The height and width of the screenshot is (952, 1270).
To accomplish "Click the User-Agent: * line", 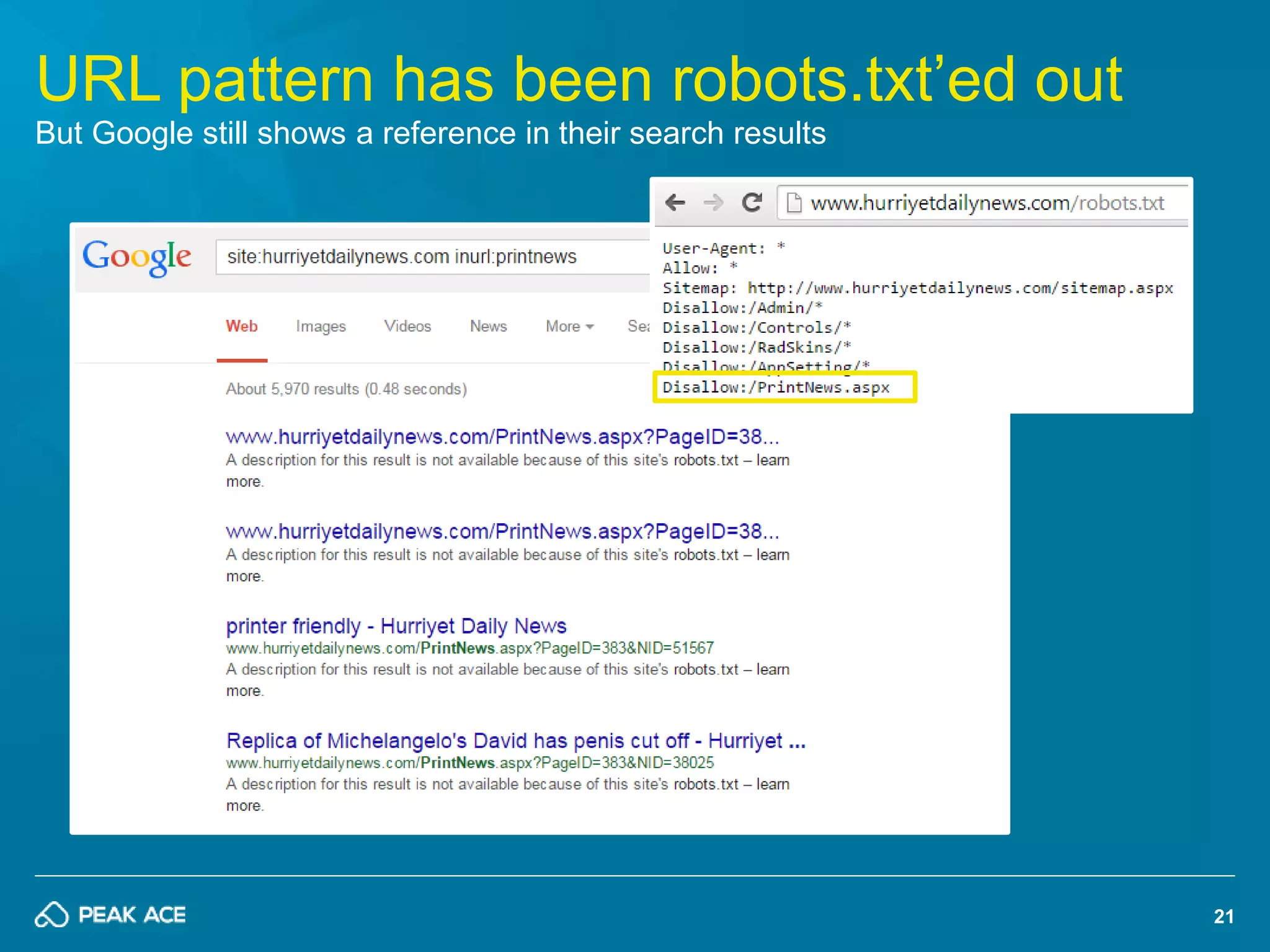I will [724, 249].
